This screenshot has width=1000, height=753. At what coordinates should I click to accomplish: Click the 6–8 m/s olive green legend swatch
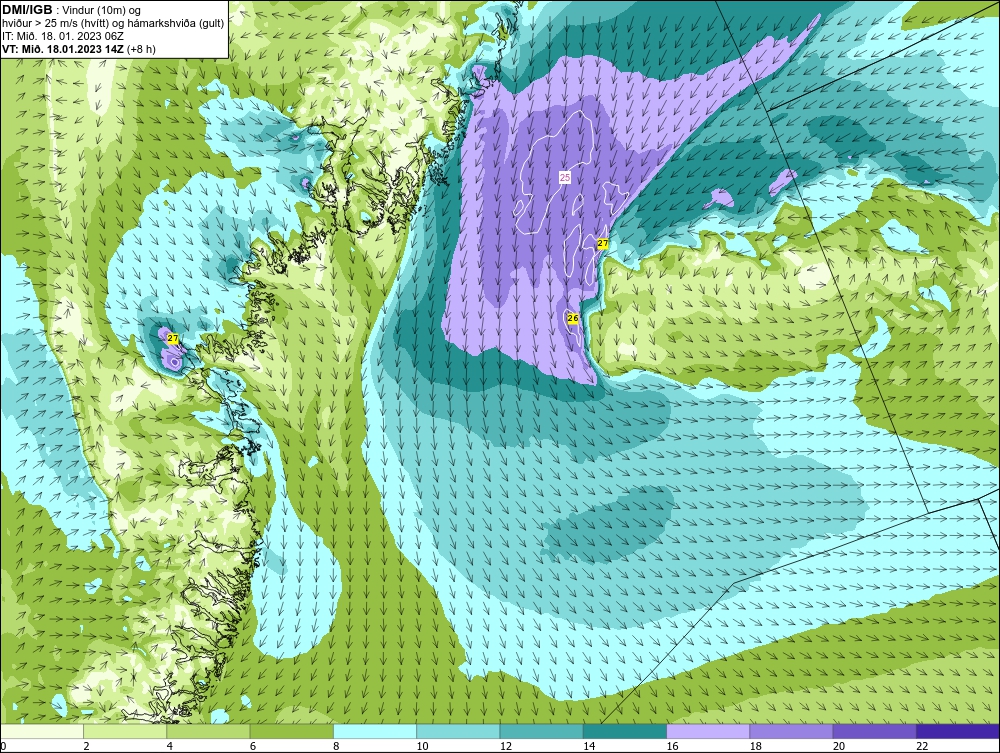(291, 731)
